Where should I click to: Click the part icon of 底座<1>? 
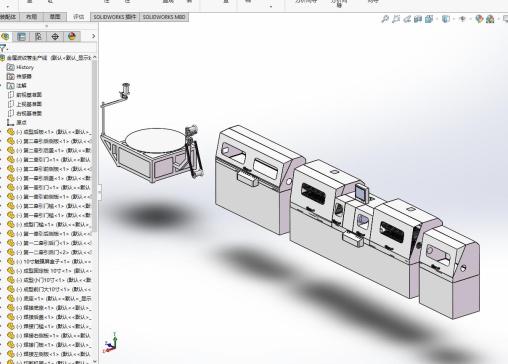[11, 298]
